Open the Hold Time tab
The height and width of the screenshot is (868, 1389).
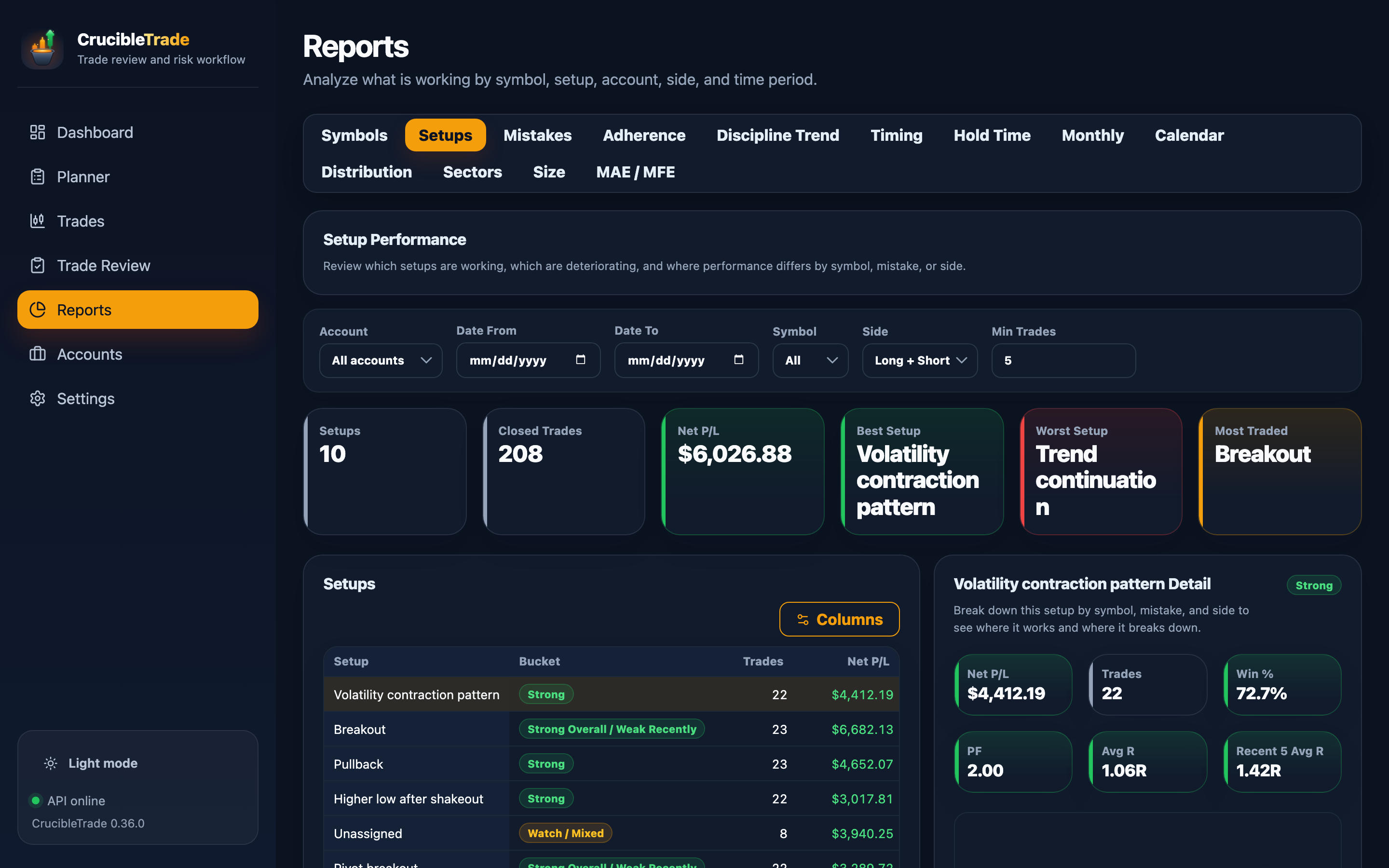click(992, 135)
